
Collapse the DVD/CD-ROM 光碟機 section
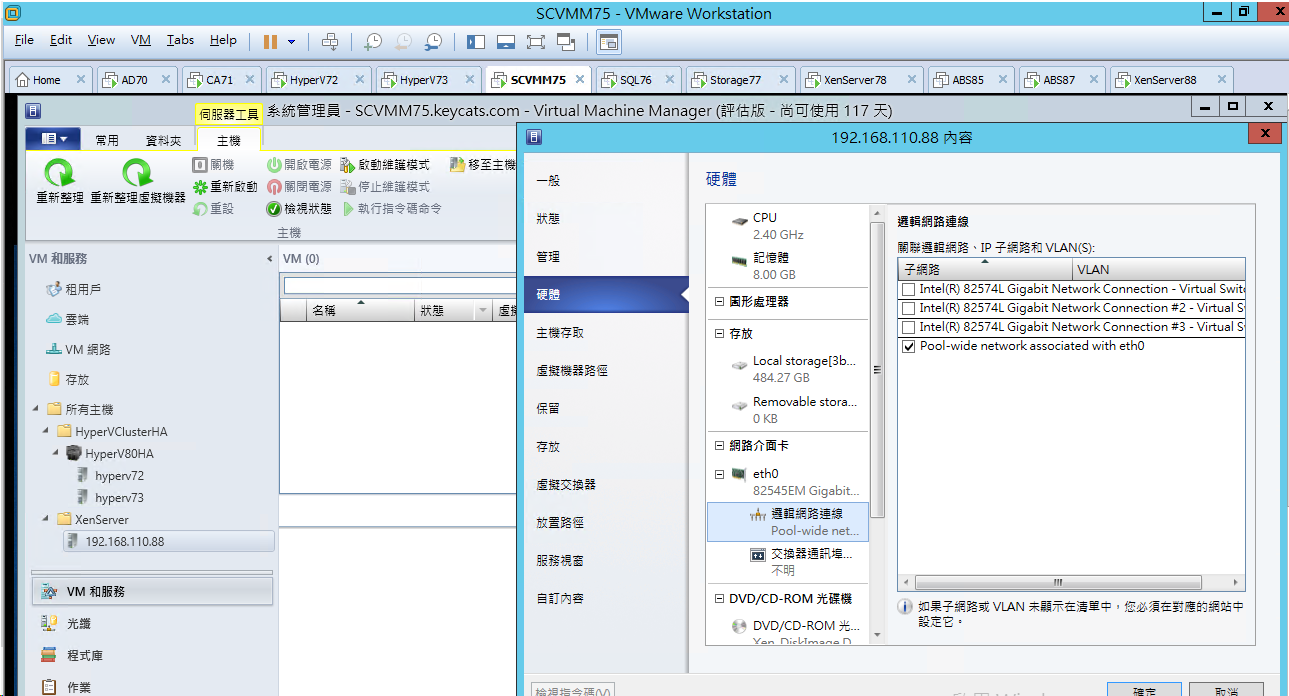tap(719, 599)
